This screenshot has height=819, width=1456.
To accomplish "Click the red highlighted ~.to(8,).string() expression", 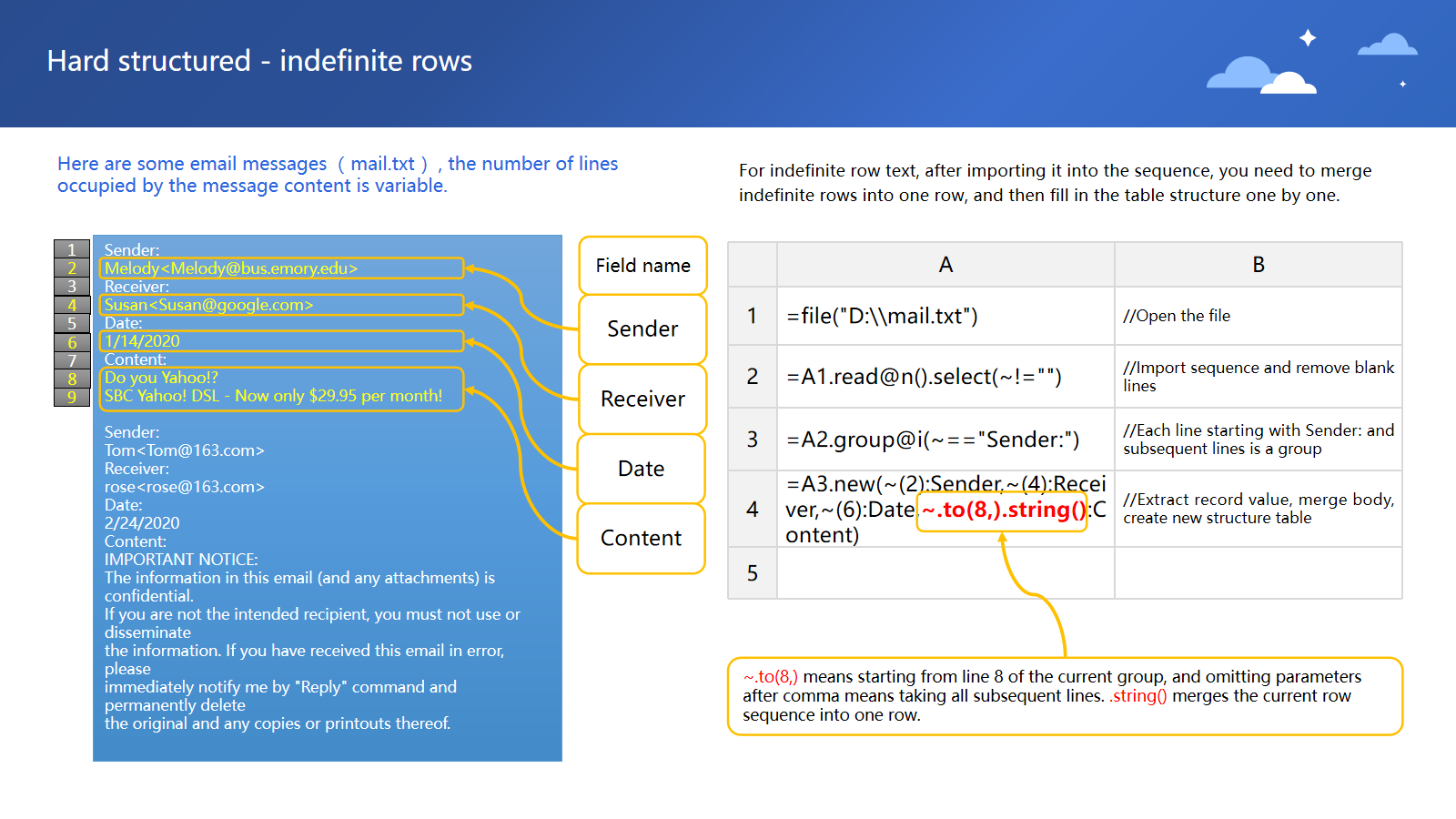I will [x=1003, y=511].
